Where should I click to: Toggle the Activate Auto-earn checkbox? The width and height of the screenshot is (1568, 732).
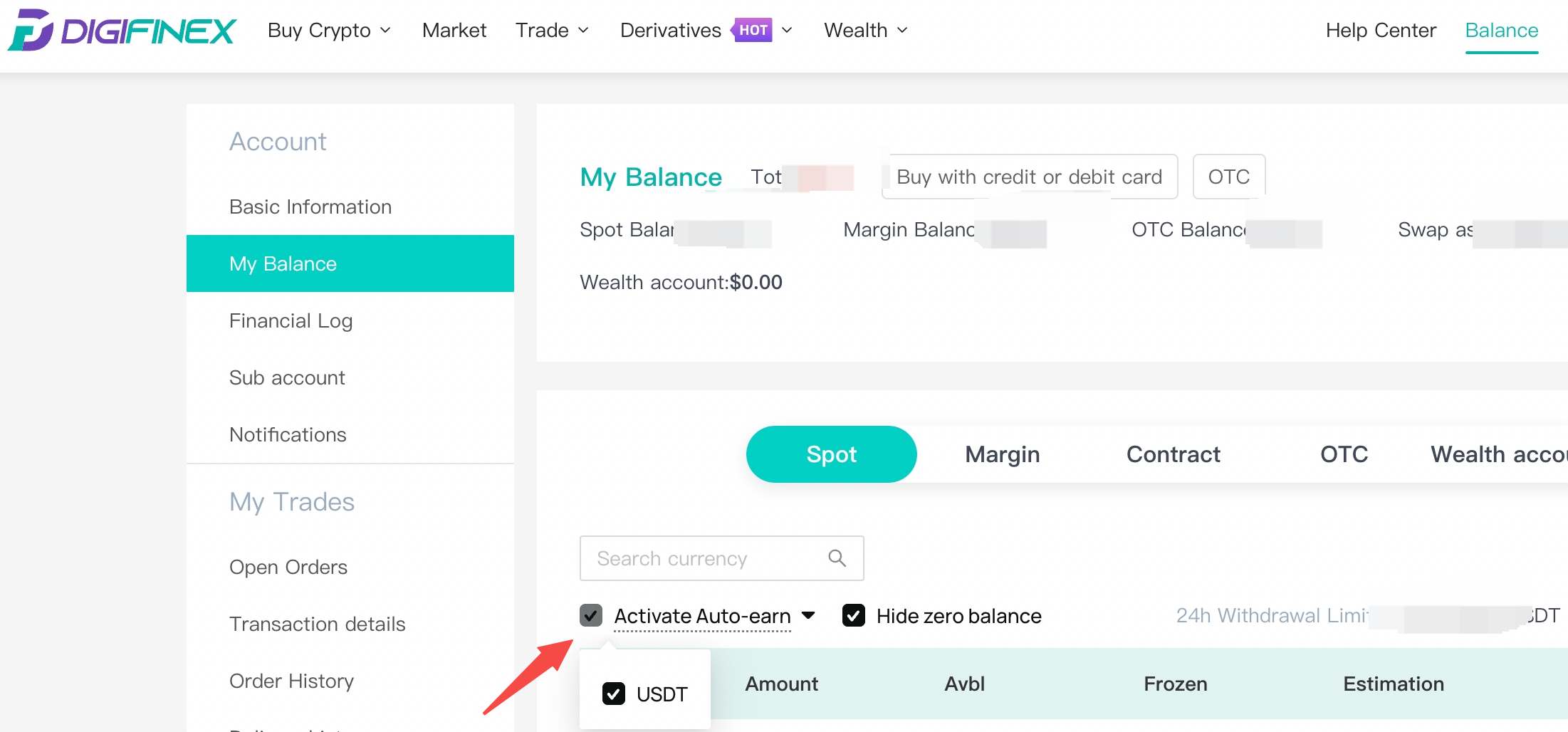click(x=591, y=615)
